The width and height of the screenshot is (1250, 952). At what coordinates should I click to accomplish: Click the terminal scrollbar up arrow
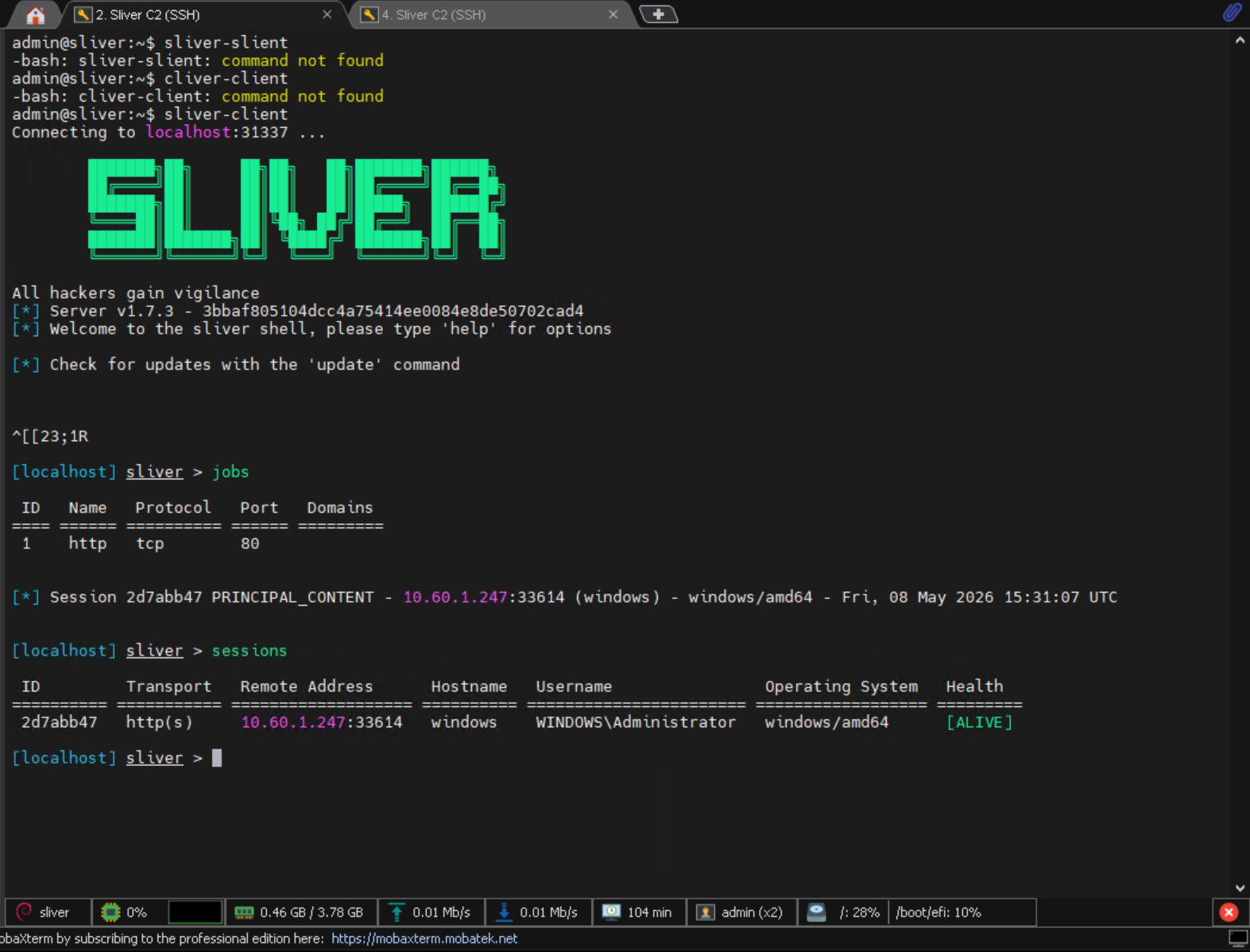coord(1240,40)
